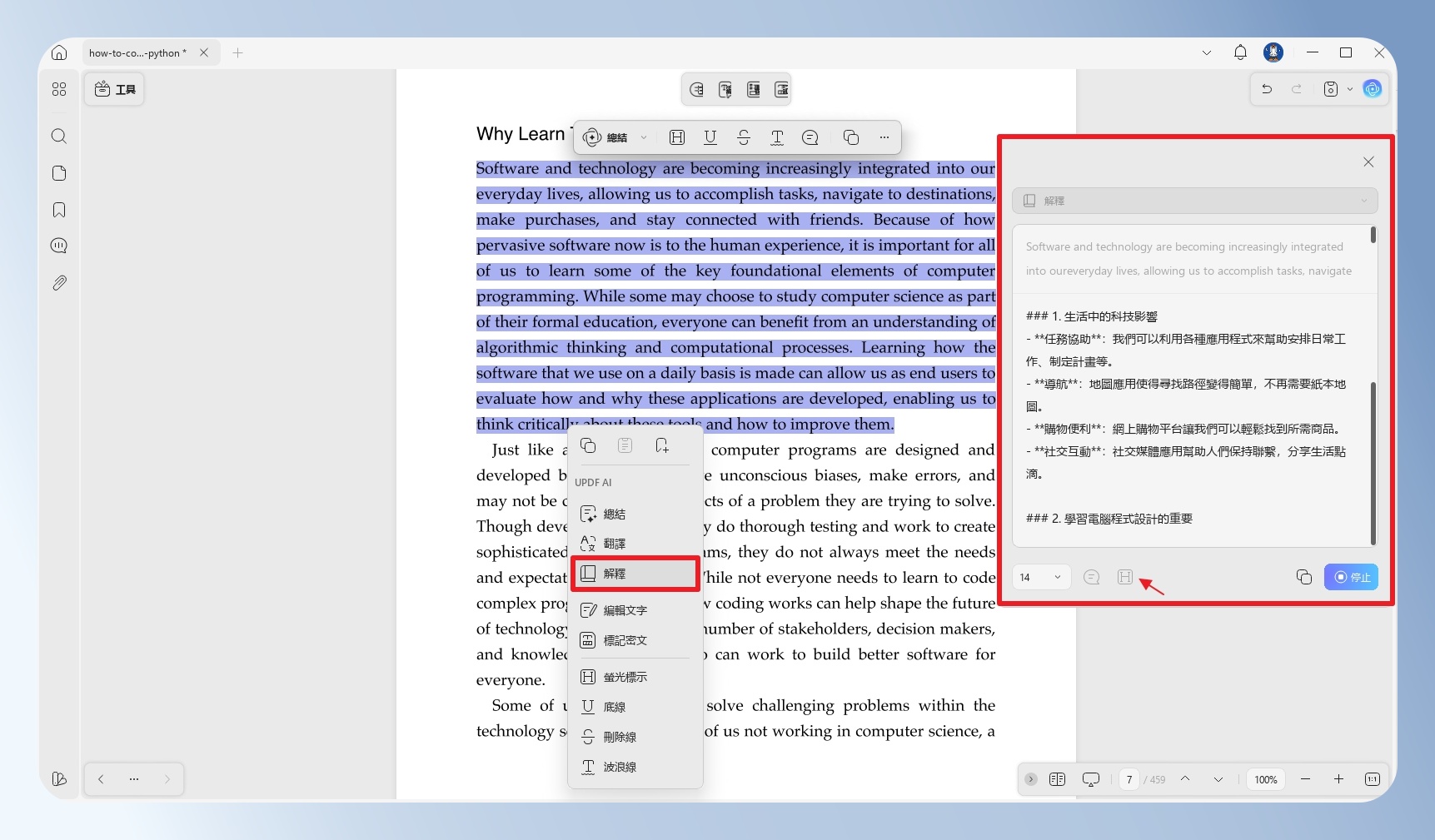This screenshot has height=840, width=1435.
Task: Toggle the page layout view icon
Action: [x=1058, y=779]
